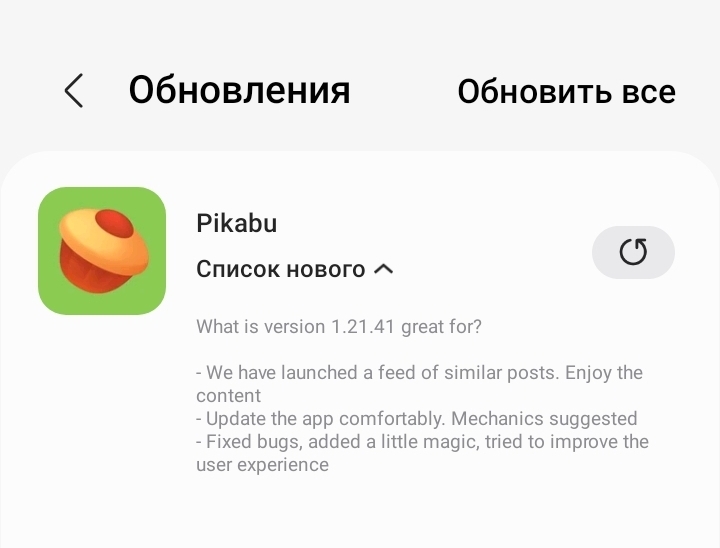Click the "user experience" text at changelog end
Screen dimensions: 720x548
click(262, 465)
